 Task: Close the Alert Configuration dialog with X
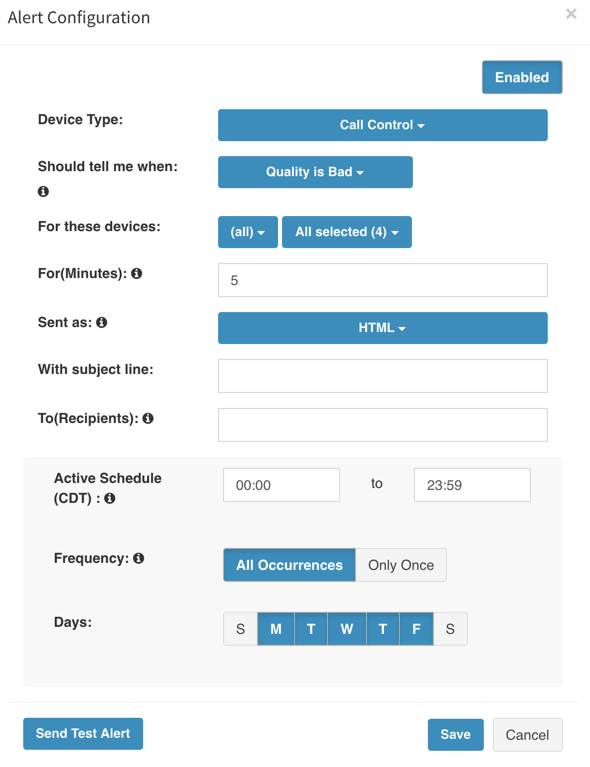571,14
